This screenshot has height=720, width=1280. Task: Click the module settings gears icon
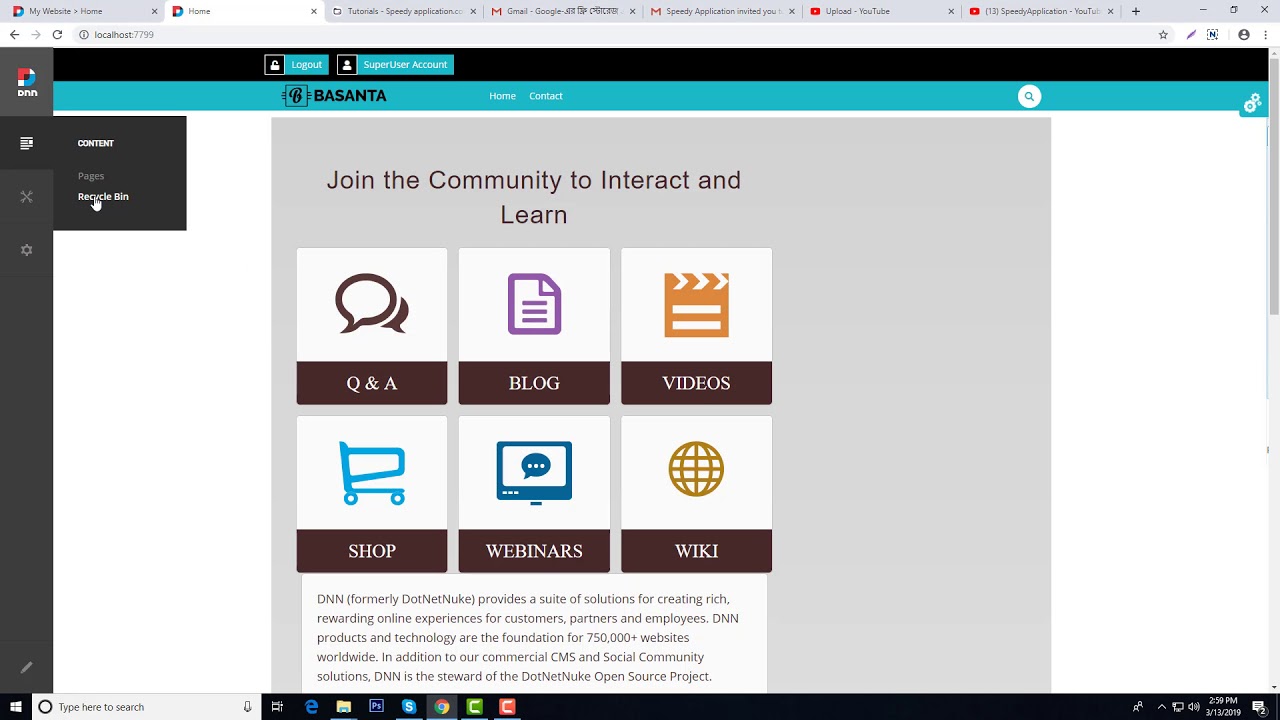coord(1252,103)
